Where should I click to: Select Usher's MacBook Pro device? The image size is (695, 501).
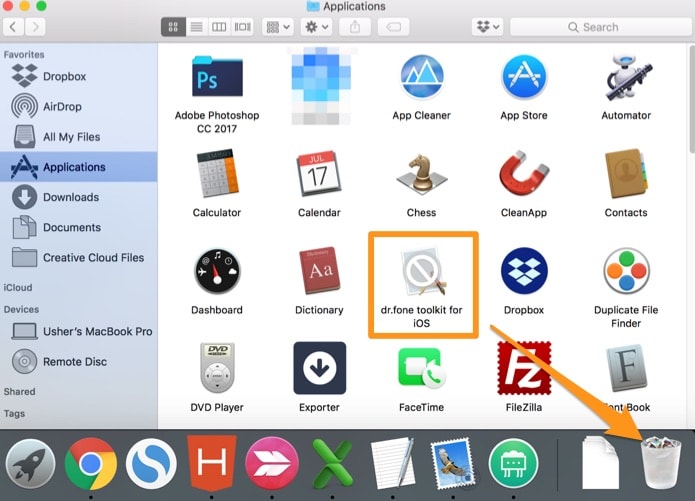(x=78, y=331)
